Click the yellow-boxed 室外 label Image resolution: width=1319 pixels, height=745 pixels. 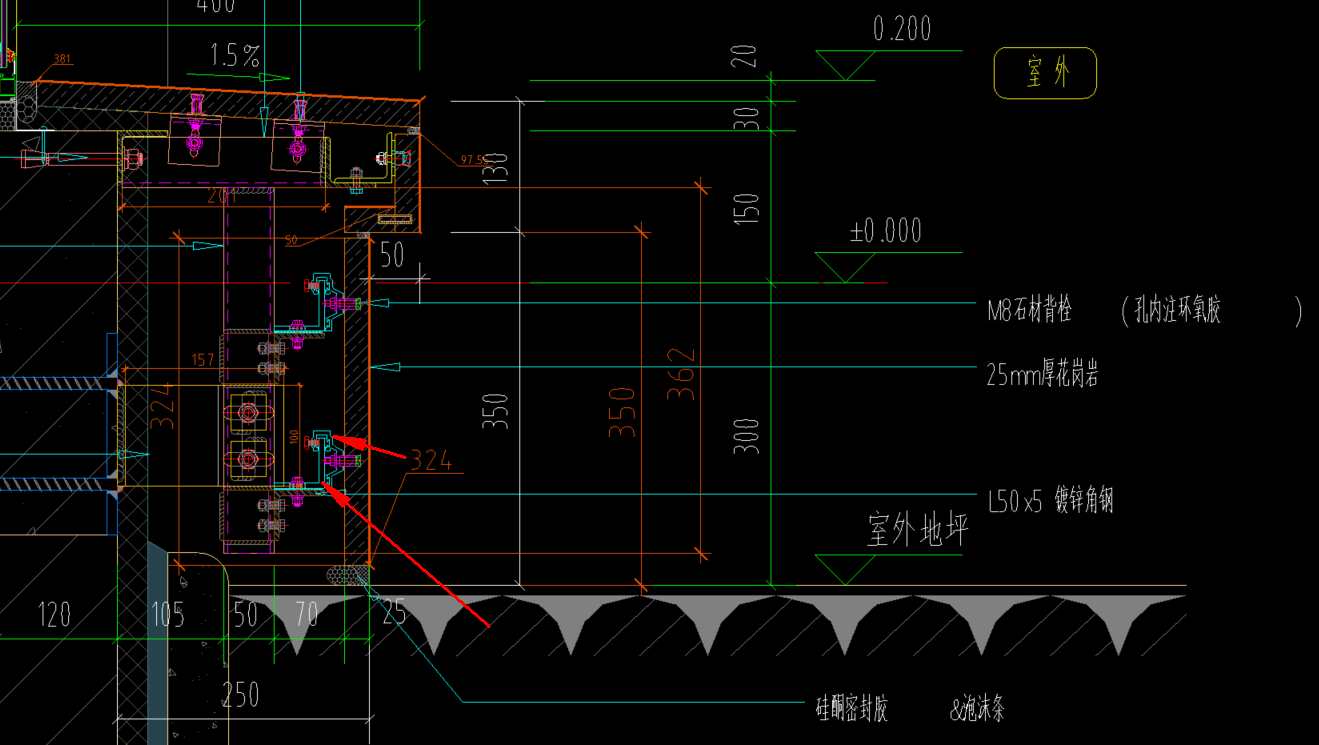[1046, 73]
